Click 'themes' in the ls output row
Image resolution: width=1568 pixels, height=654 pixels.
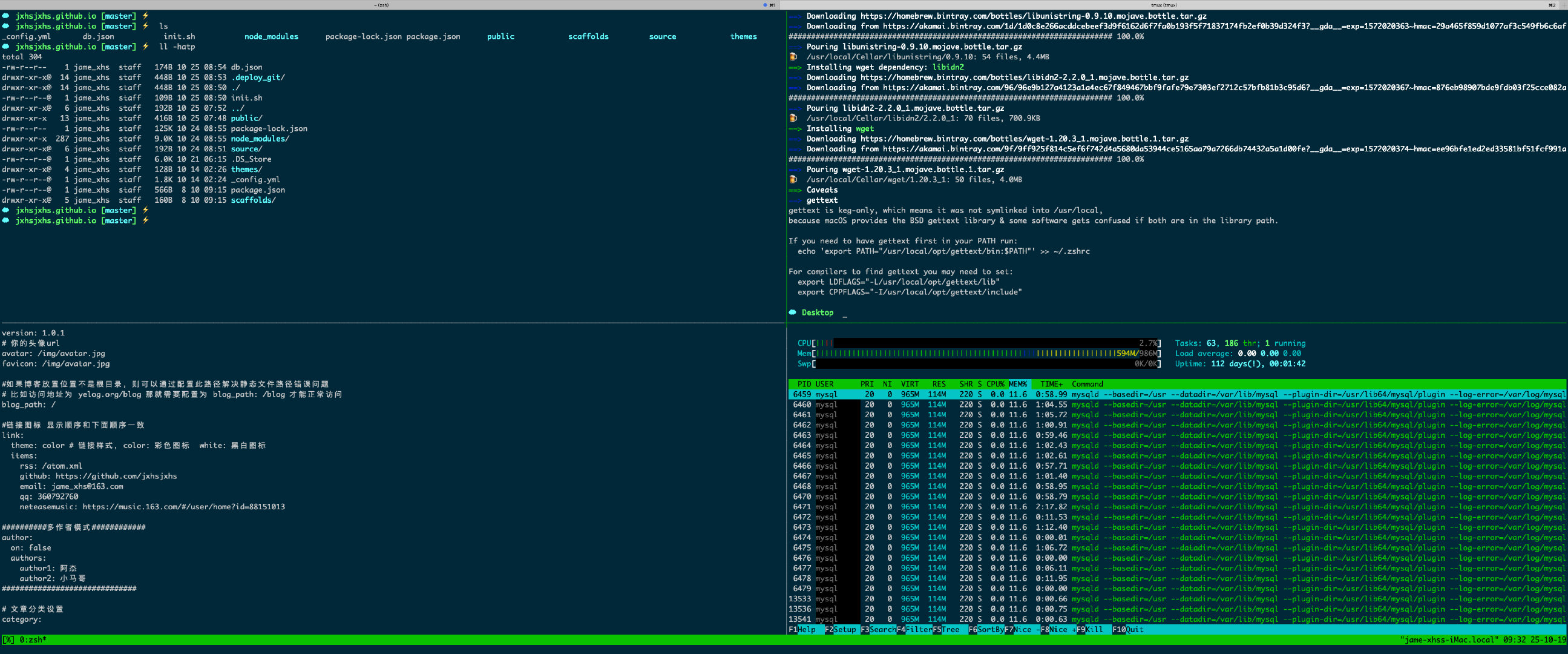pos(743,36)
